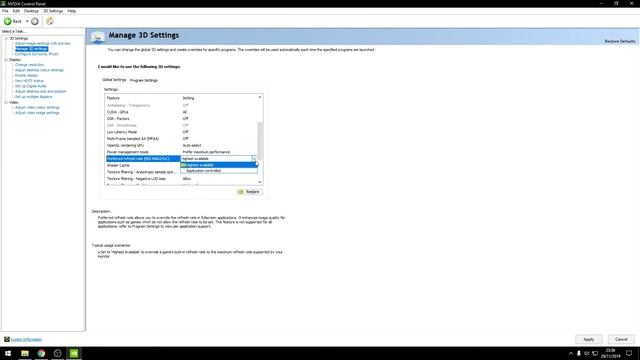
Task: Click the circular app icon next to Chrome
Action: [58, 353]
